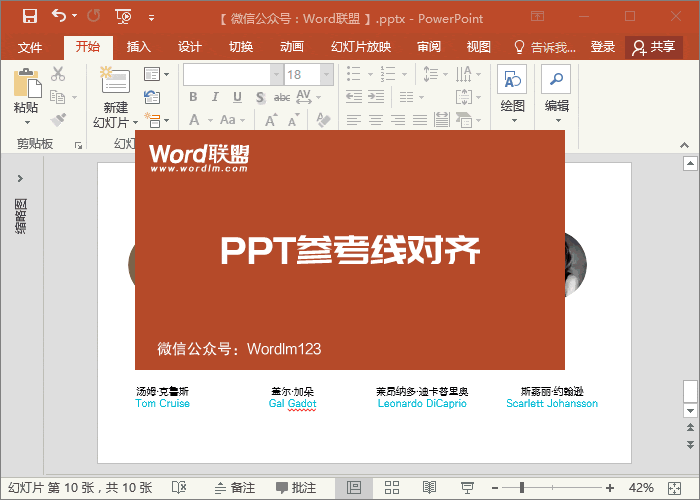Cut selection with the scissors icon
Image resolution: width=700 pixels, height=500 pixels.
(58, 74)
